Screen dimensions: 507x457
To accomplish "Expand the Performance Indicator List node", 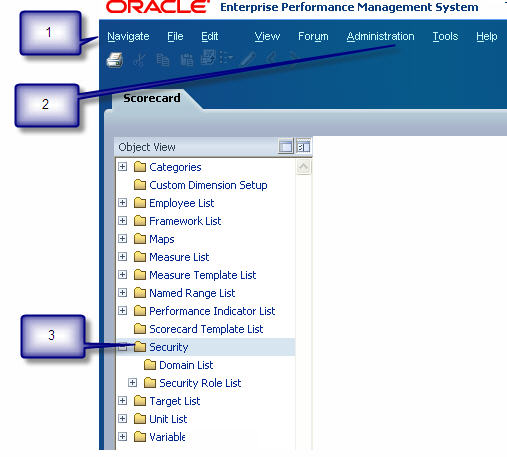I will (x=123, y=310).
